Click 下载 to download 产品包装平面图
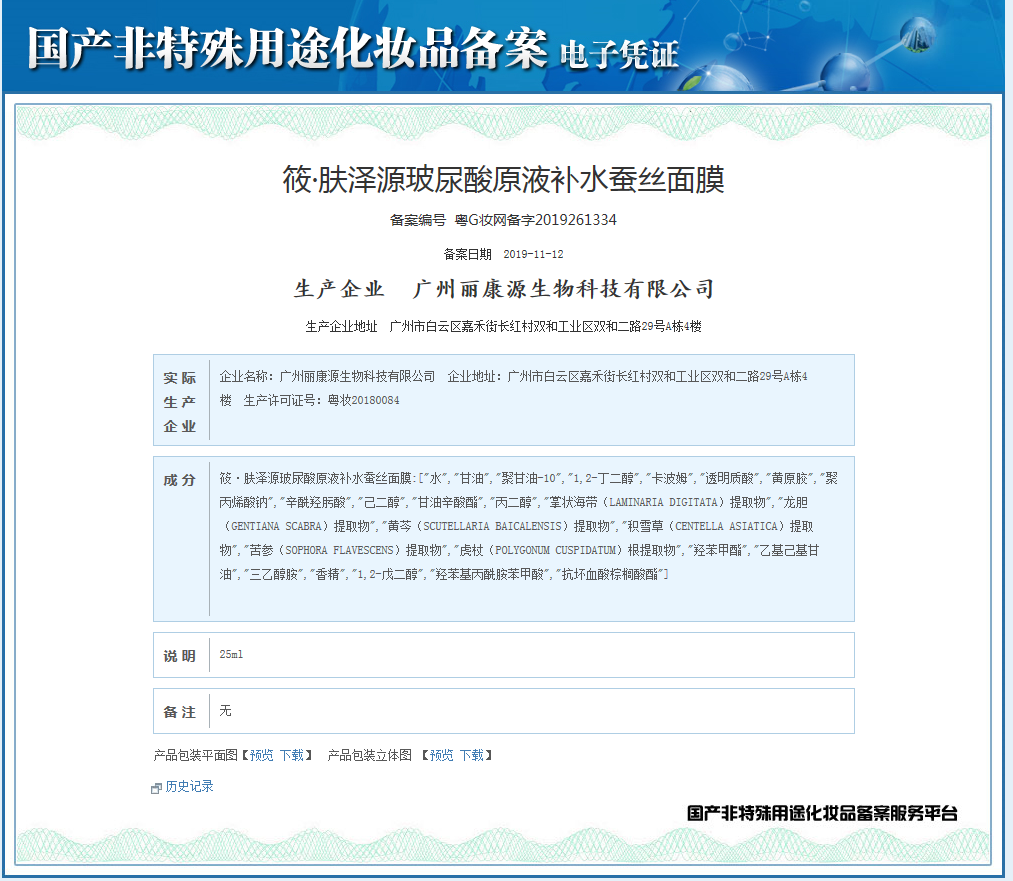Screen dimensions: 1013x881 pos(292,755)
